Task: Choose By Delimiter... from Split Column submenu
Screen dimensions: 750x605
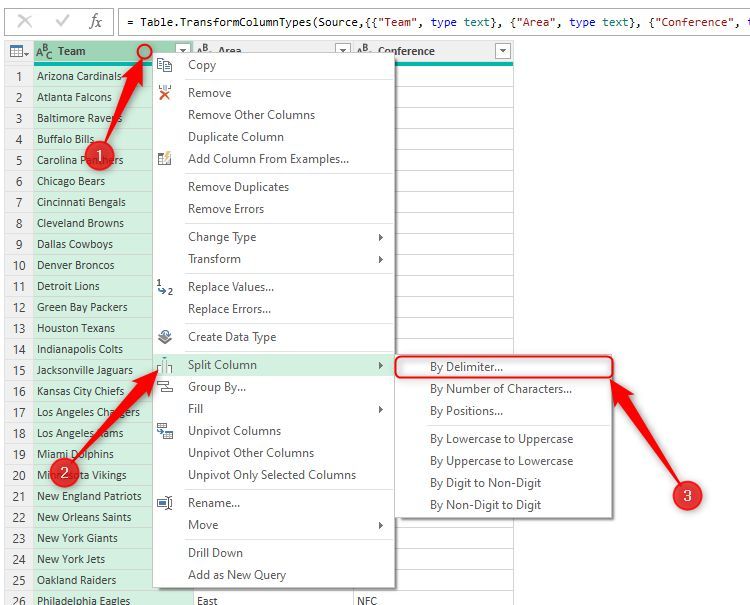Action: 466,367
